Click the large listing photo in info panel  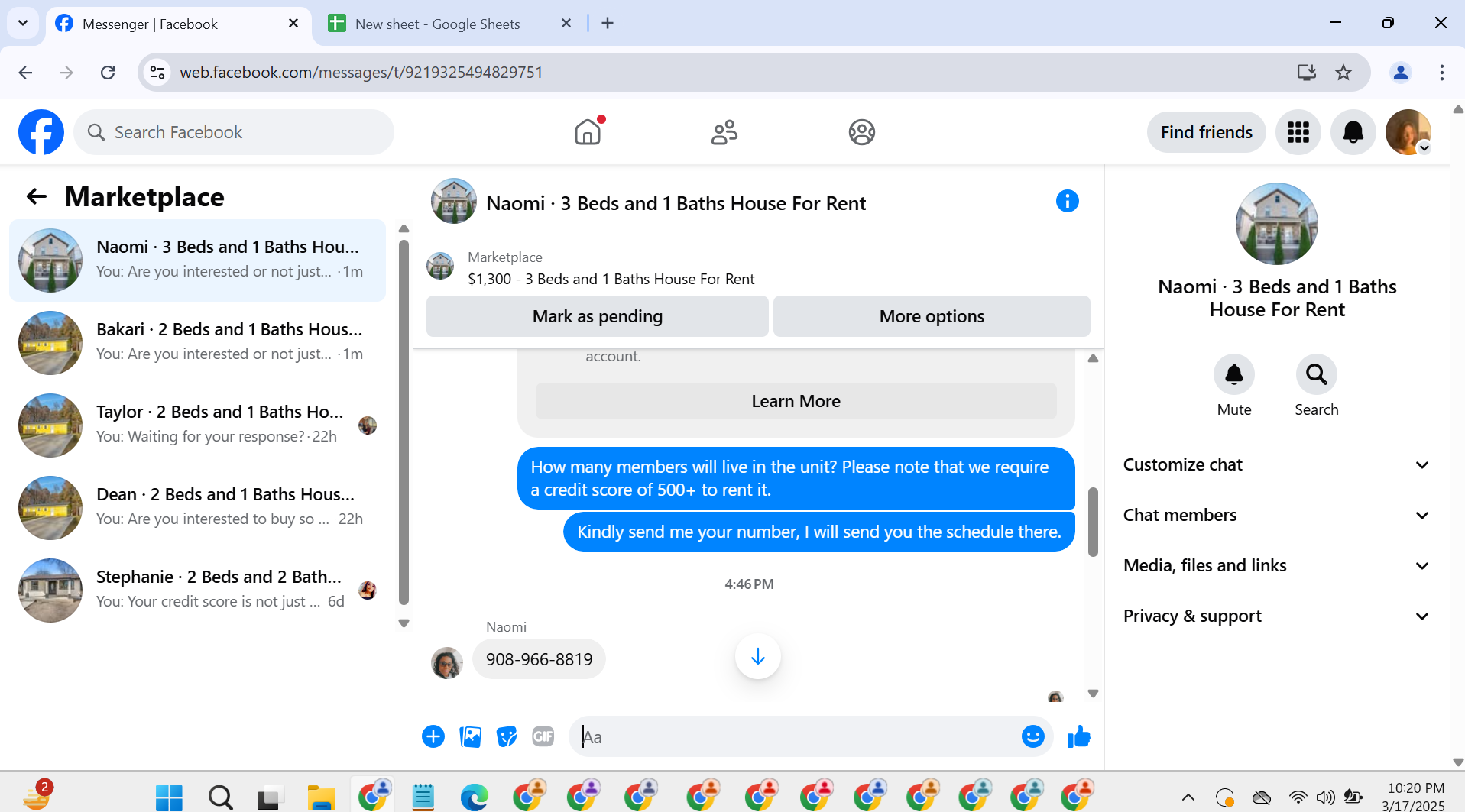coord(1276,224)
